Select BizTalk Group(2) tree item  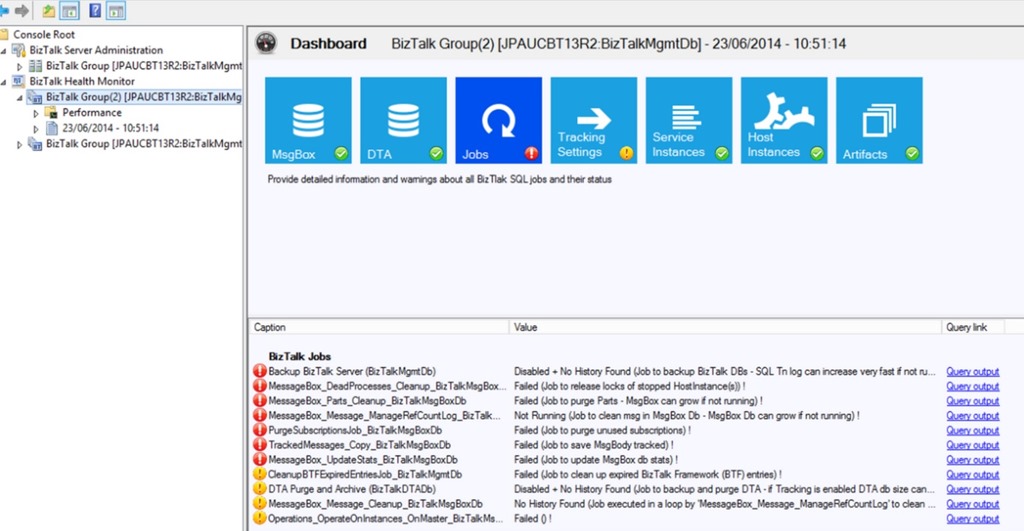click(x=144, y=97)
